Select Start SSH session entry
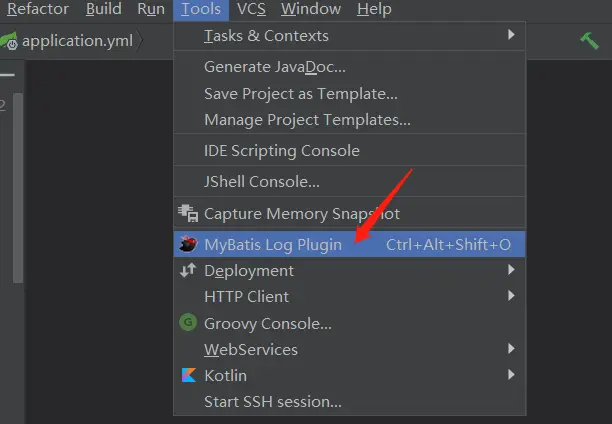Image resolution: width=612 pixels, height=424 pixels. pos(272,402)
